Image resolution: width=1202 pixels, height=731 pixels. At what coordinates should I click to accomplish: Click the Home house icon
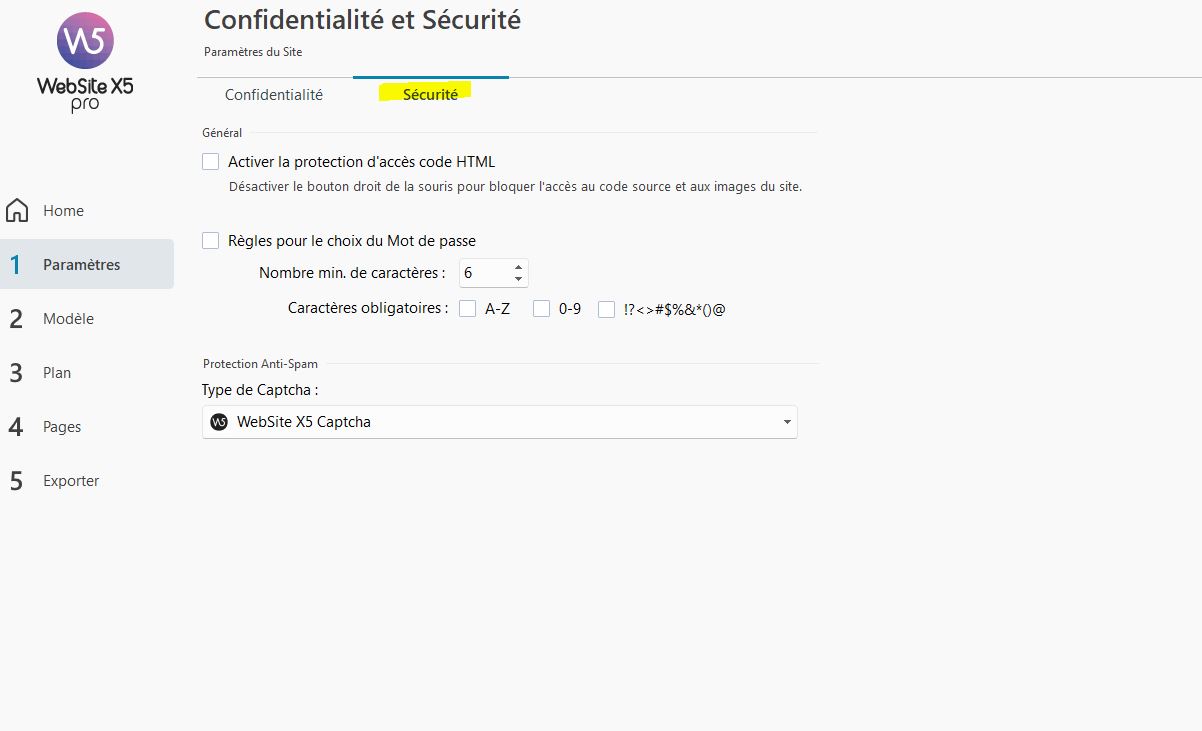tap(17, 211)
